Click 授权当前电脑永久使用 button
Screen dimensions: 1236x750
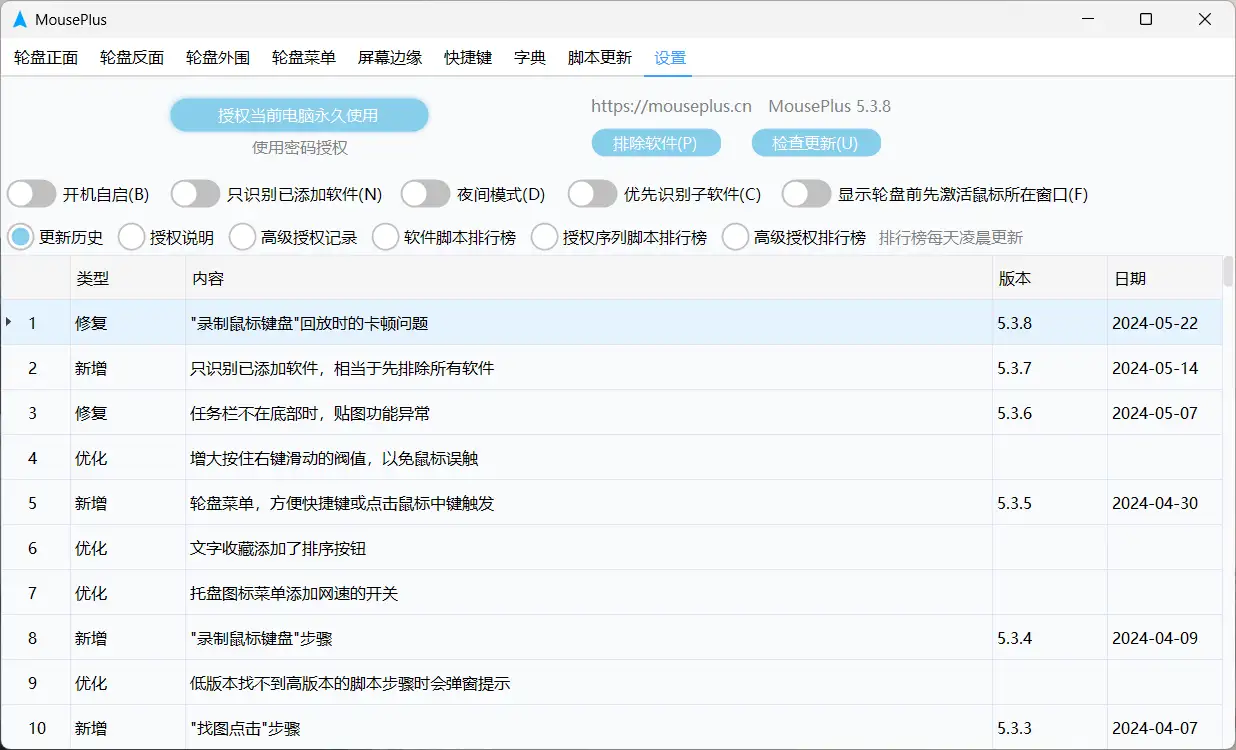tap(299, 115)
